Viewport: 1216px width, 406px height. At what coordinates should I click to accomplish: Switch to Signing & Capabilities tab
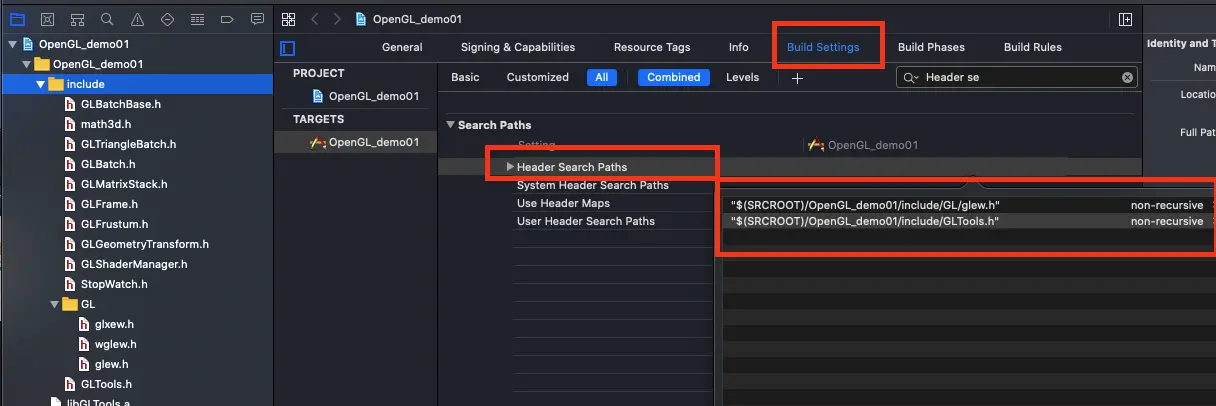pyautogui.click(x=518, y=47)
